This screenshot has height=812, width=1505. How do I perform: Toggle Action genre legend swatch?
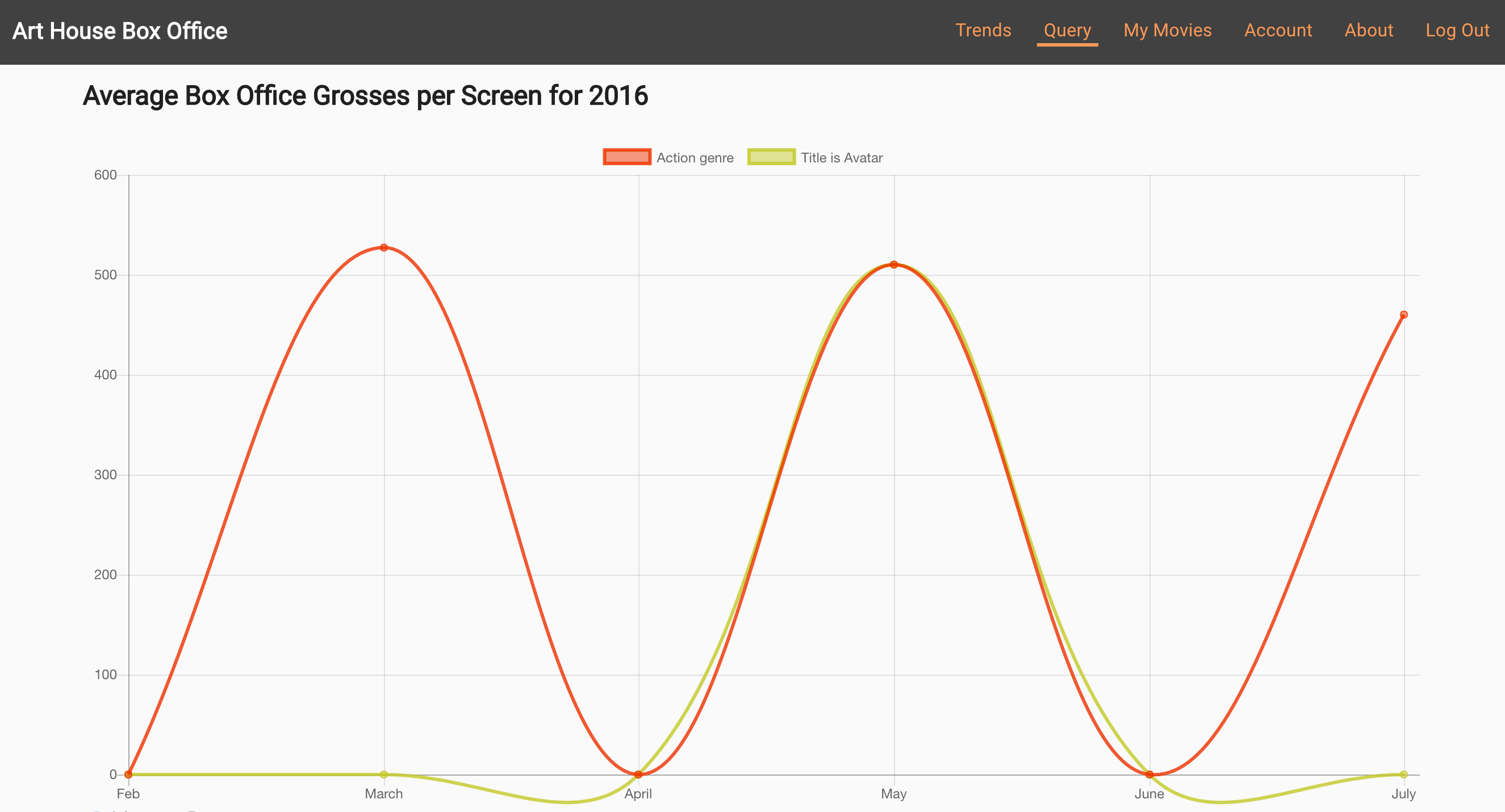(626, 157)
